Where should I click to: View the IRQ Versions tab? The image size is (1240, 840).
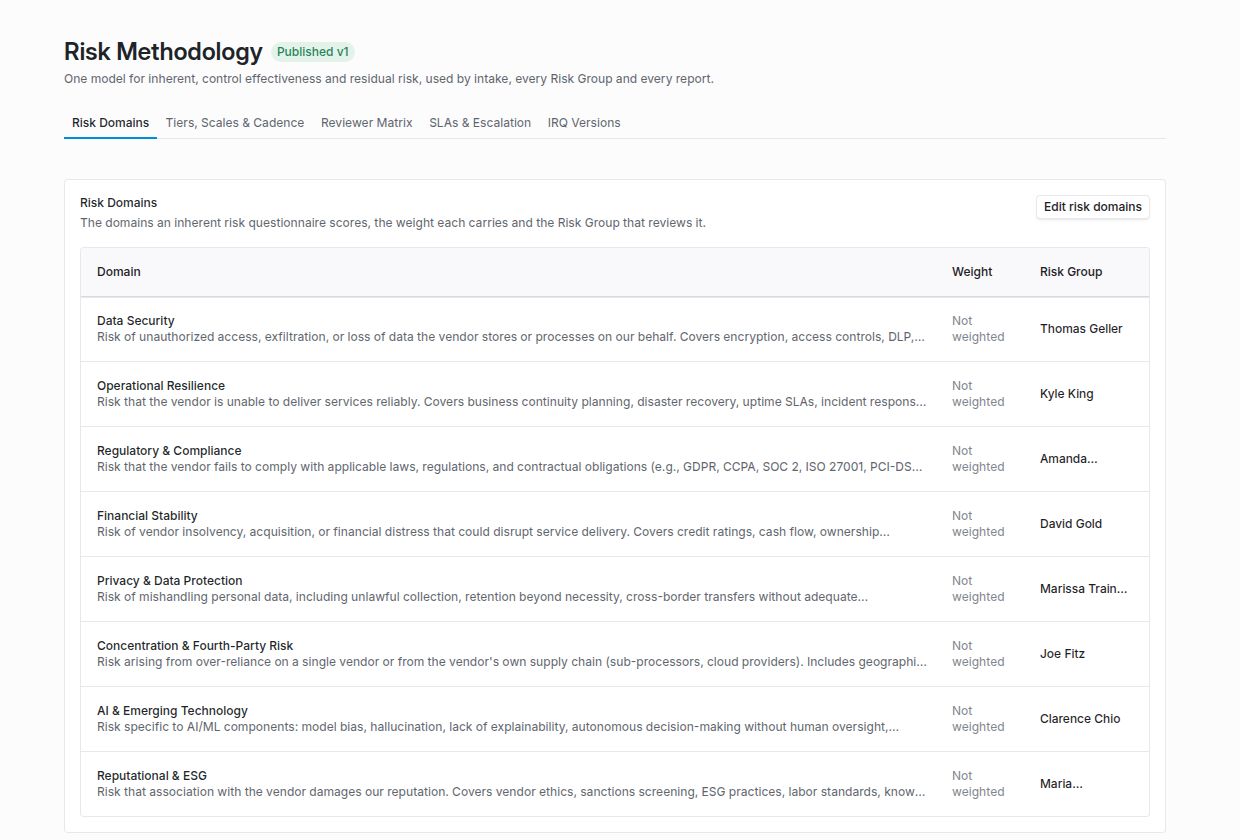[x=584, y=123]
